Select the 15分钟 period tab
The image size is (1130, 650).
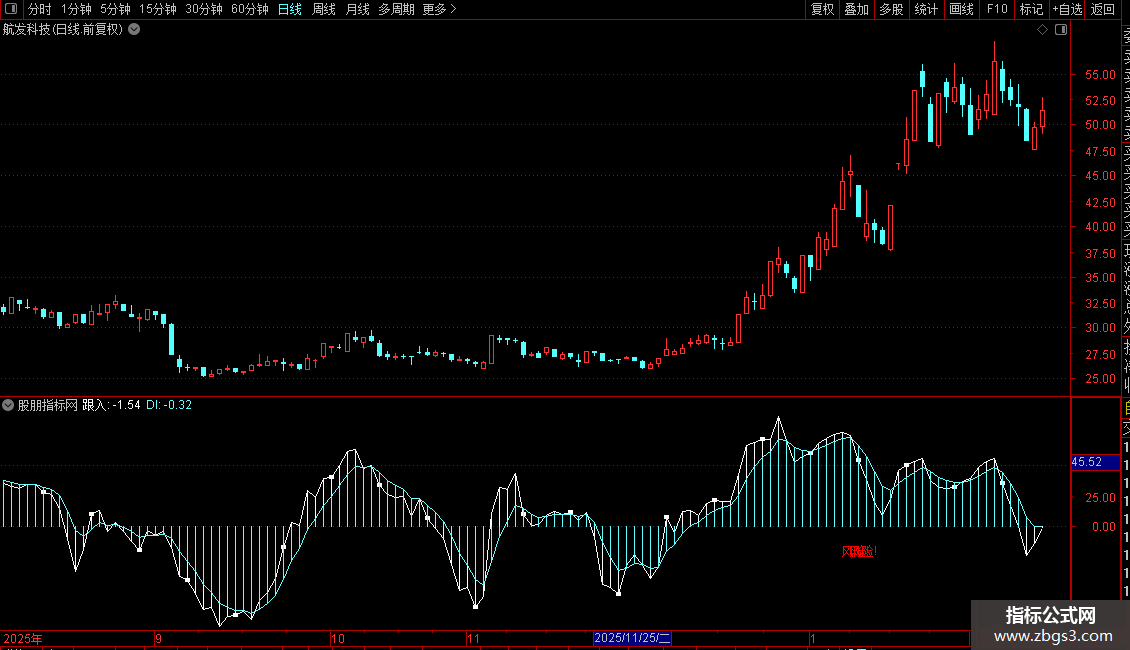coord(158,9)
